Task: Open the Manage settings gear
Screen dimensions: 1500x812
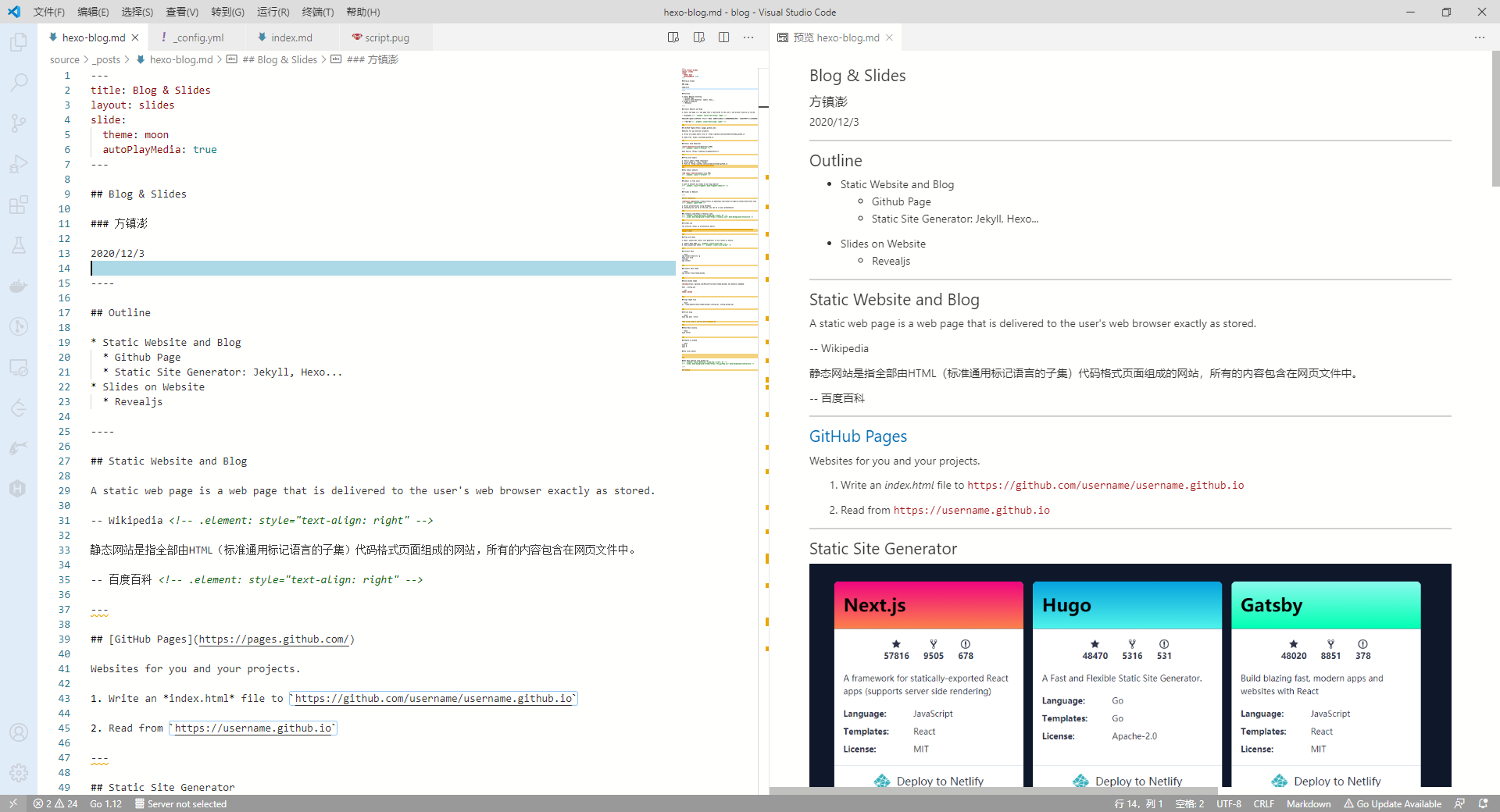Action: click(x=19, y=773)
